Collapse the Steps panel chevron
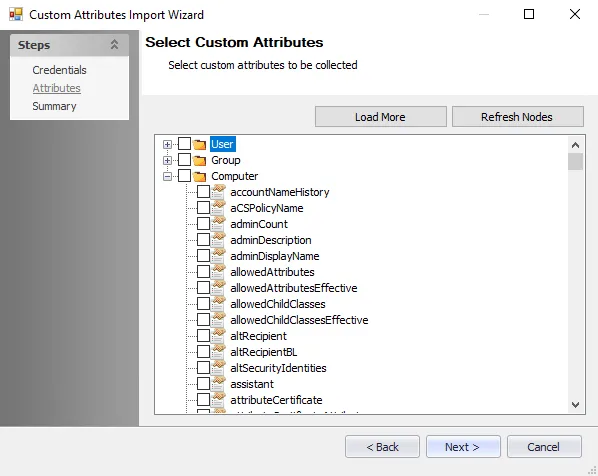 114,45
